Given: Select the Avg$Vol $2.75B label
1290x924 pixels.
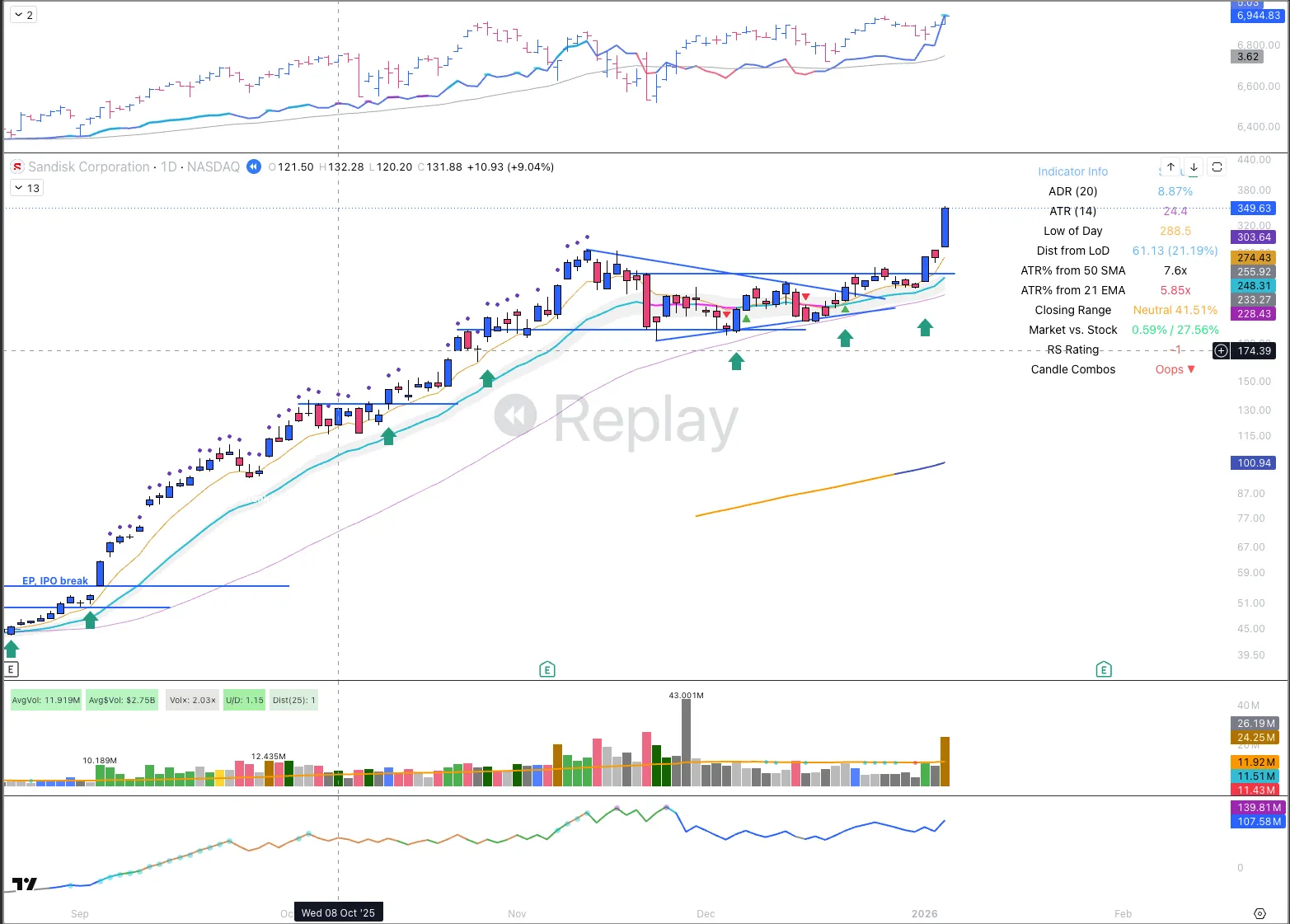Looking at the screenshot, I should coord(122,701).
